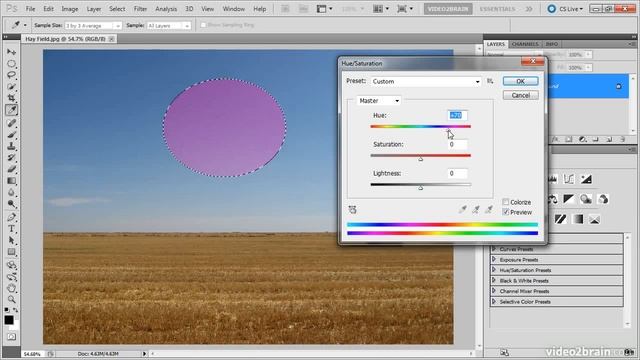Image resolution: width=640 pixels, height=360 pixels.
Task: Open the Sample All Layers dropdown
Action: coord(168,25)
